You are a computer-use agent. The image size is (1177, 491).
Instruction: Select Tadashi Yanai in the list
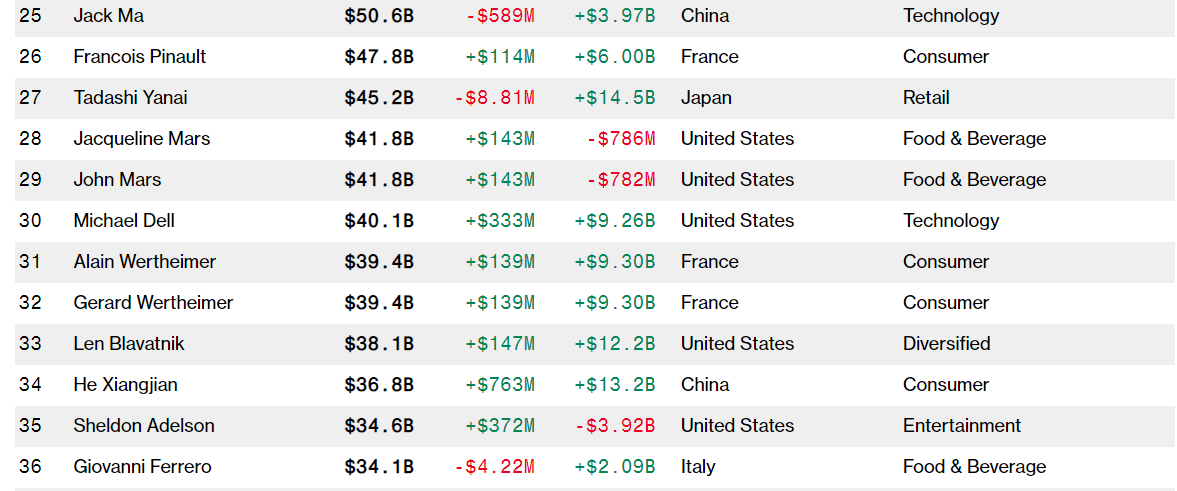coord(130,98)
